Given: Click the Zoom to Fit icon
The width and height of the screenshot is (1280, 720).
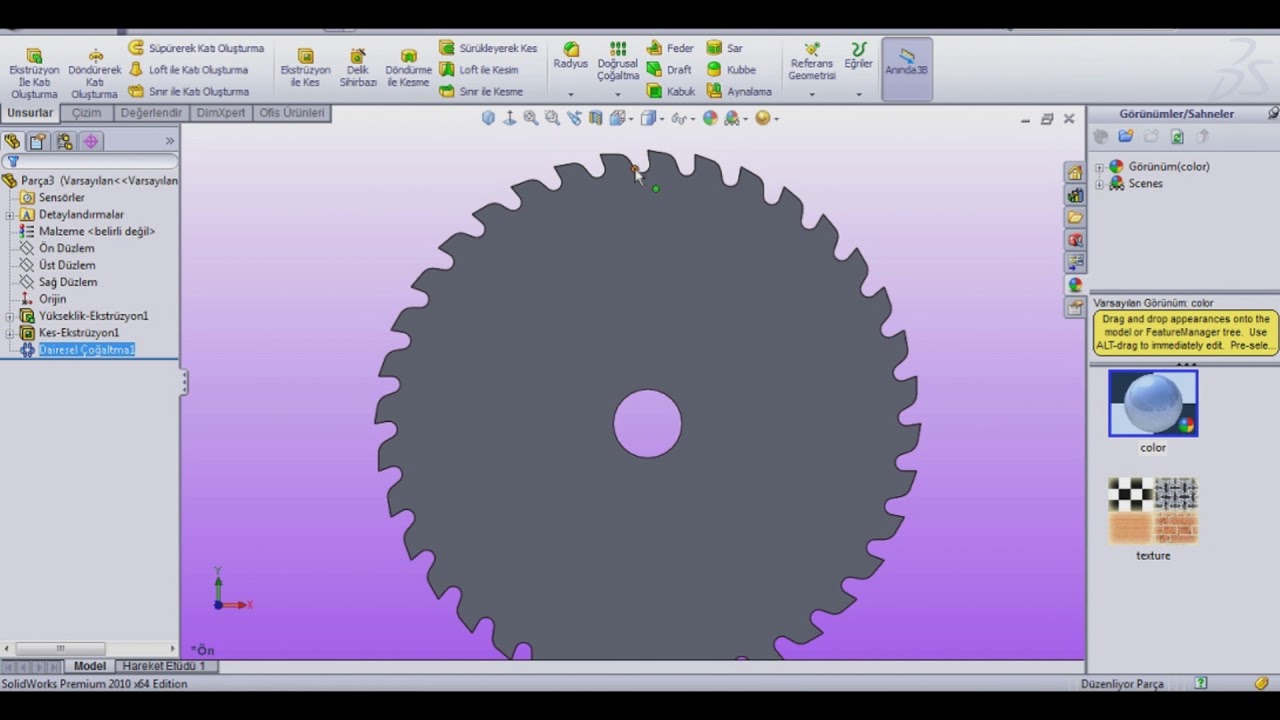Looking at the screenshot, I should click(x=531, y=118).
